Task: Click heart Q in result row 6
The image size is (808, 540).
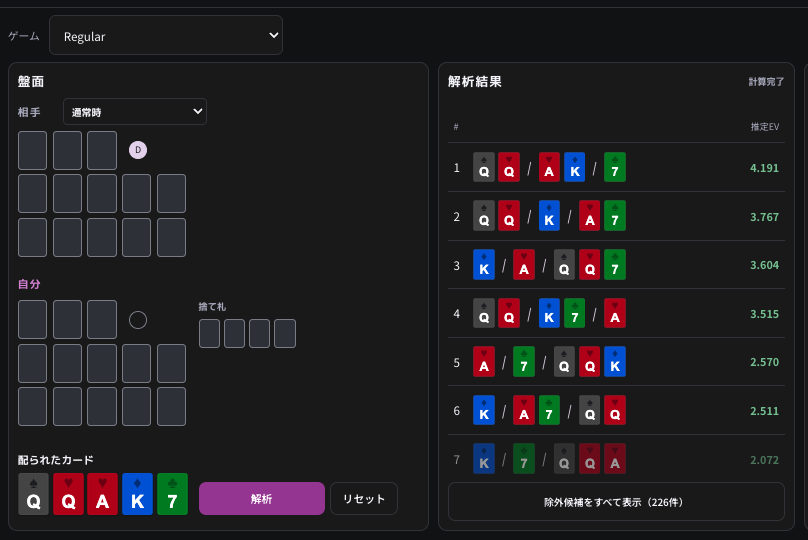Action: (615, 410)
